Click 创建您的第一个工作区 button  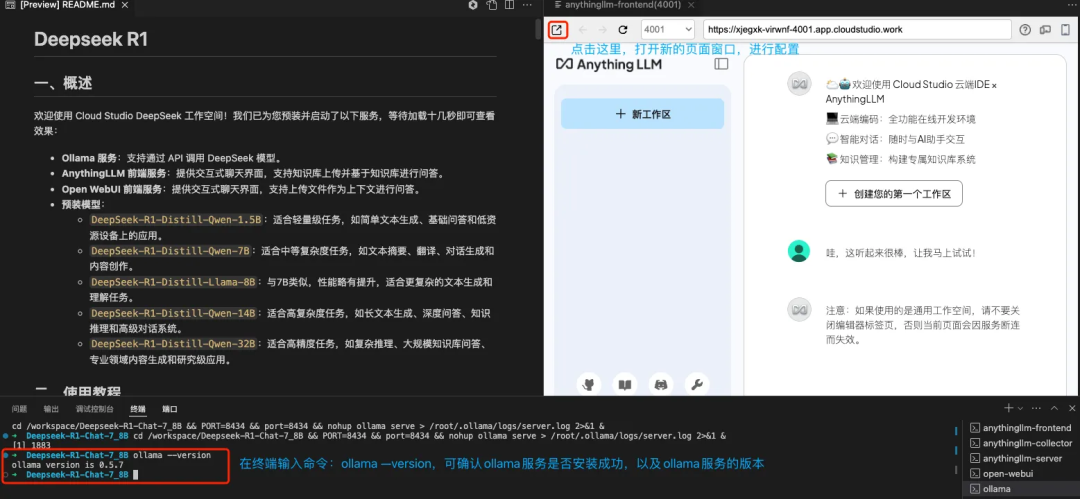coord(893,194)
